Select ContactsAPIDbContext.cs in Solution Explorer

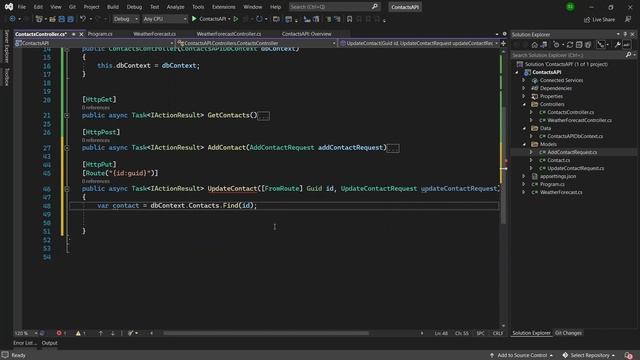574,136
